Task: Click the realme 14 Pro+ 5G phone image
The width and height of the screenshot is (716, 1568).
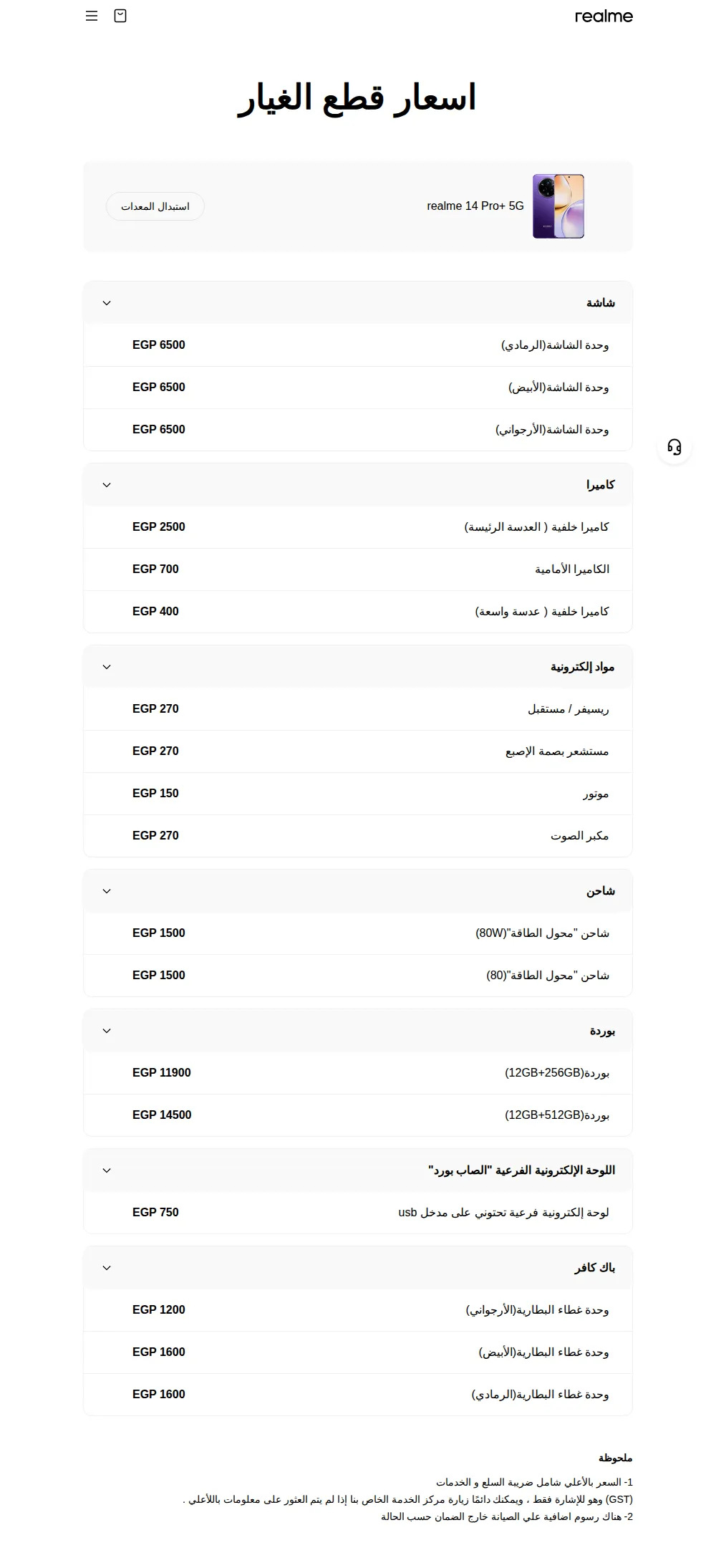Action: point(558,206)
